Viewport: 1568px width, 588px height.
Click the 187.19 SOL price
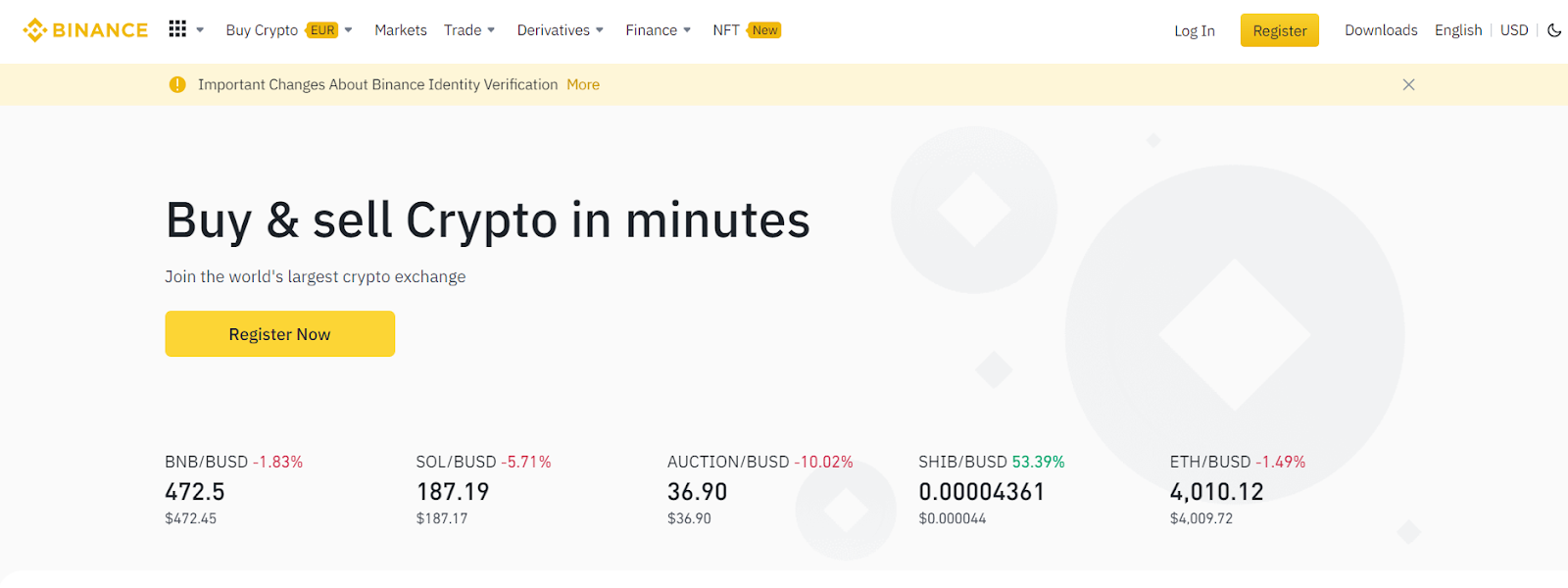(x=453, y=492)
